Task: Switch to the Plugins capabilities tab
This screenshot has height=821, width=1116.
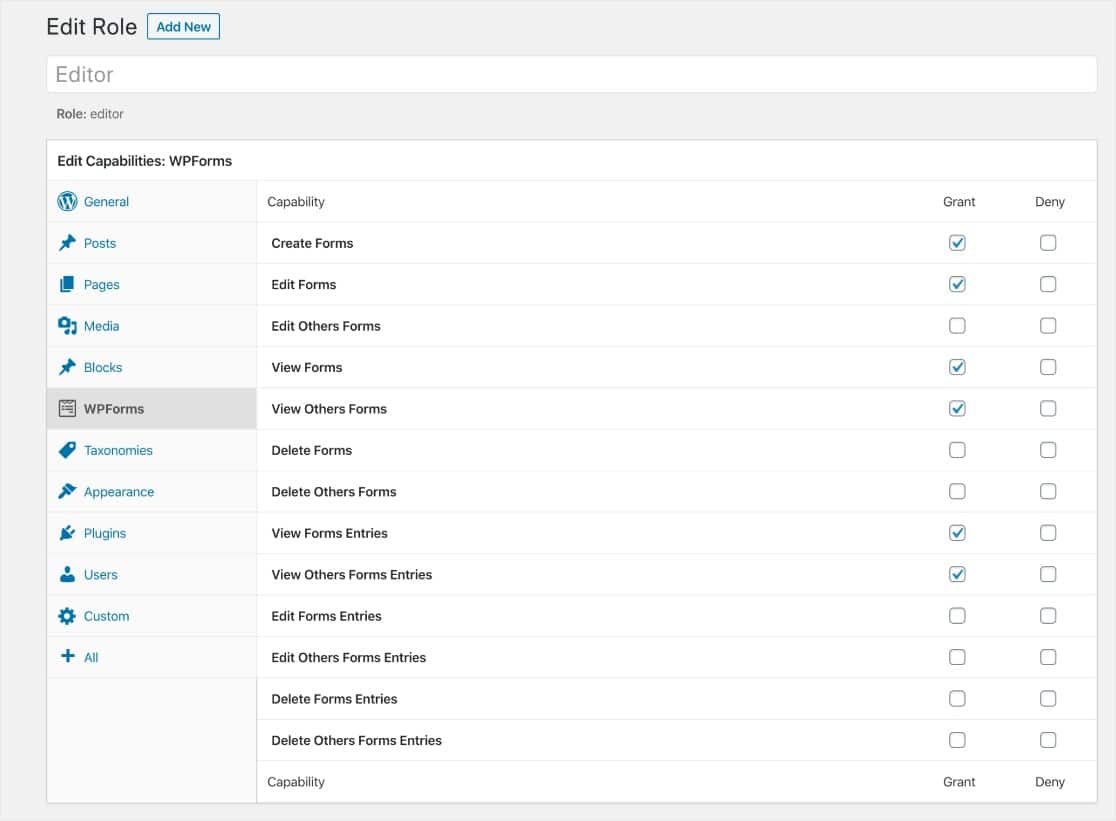Action: click(152, 533)
